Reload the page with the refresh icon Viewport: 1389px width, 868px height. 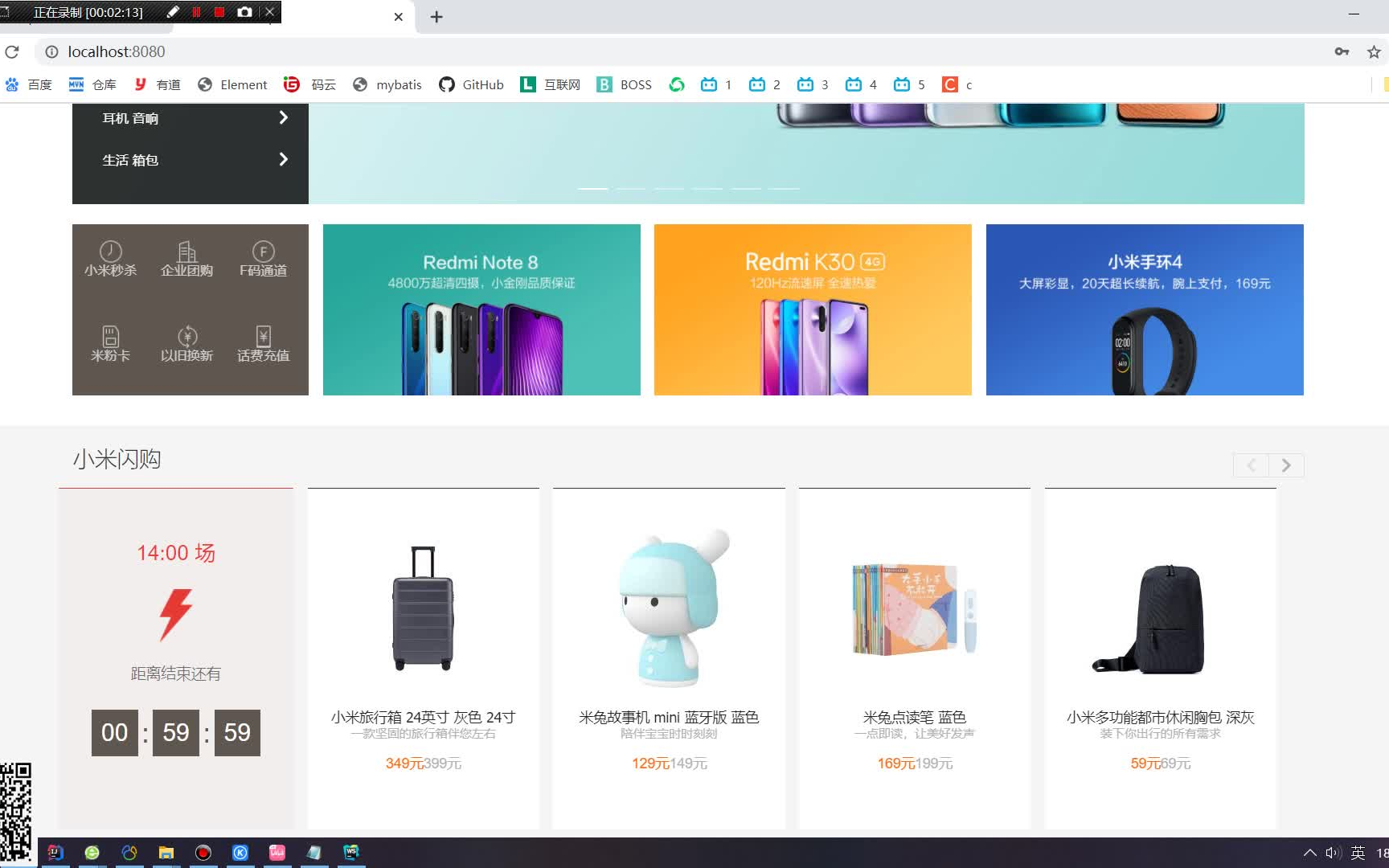[12, 52]
